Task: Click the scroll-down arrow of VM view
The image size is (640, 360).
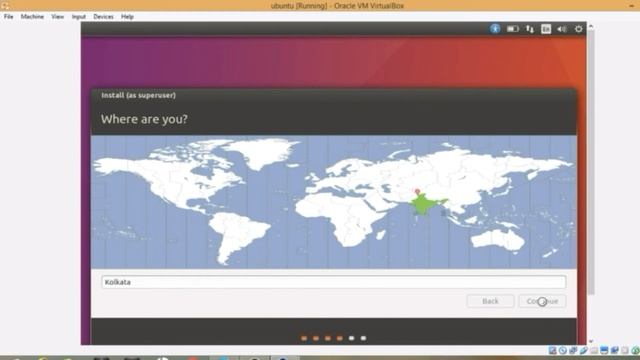Action: 591,341
